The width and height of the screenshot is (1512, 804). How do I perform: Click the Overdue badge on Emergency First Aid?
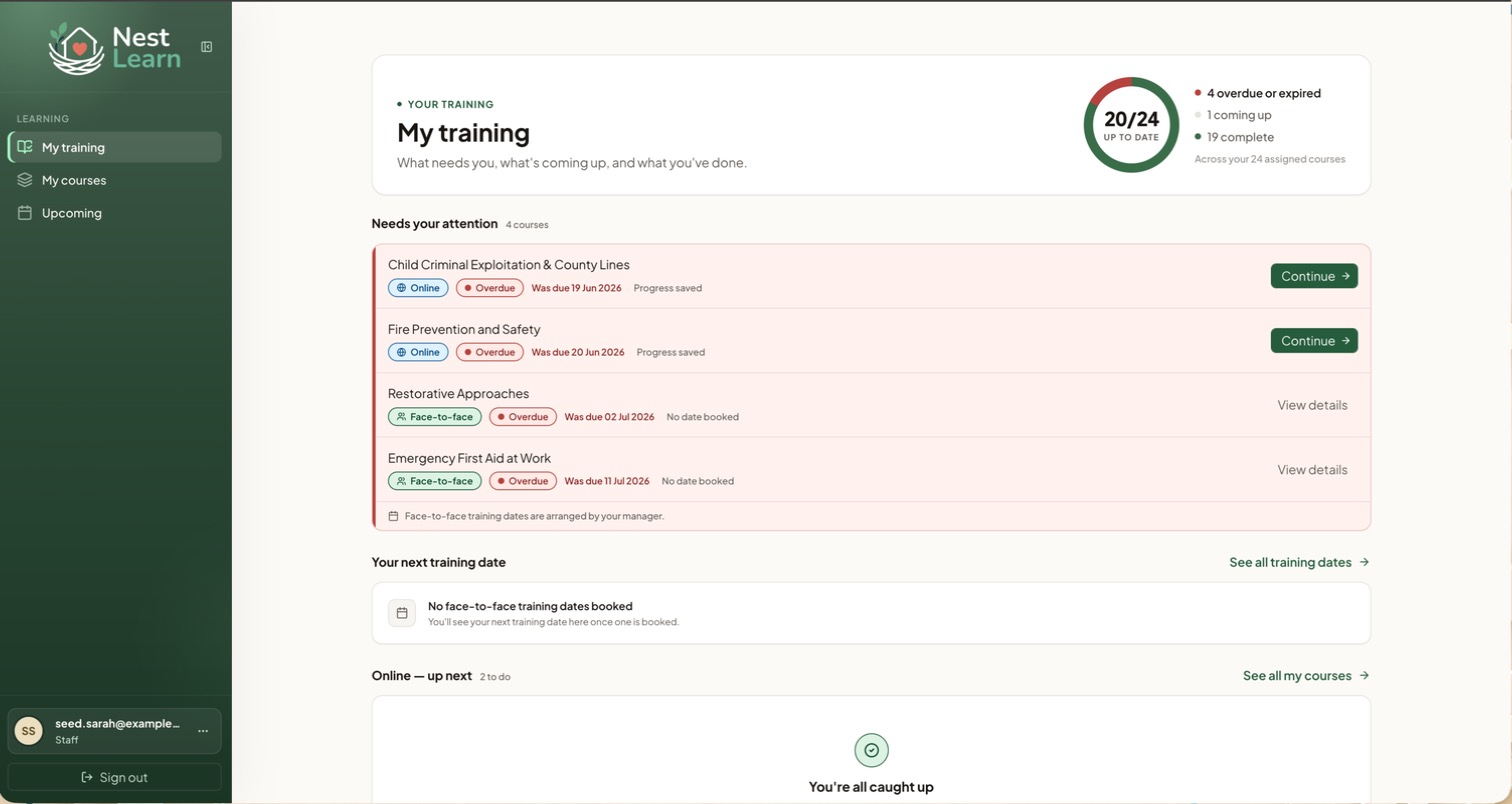pos(523,481)
